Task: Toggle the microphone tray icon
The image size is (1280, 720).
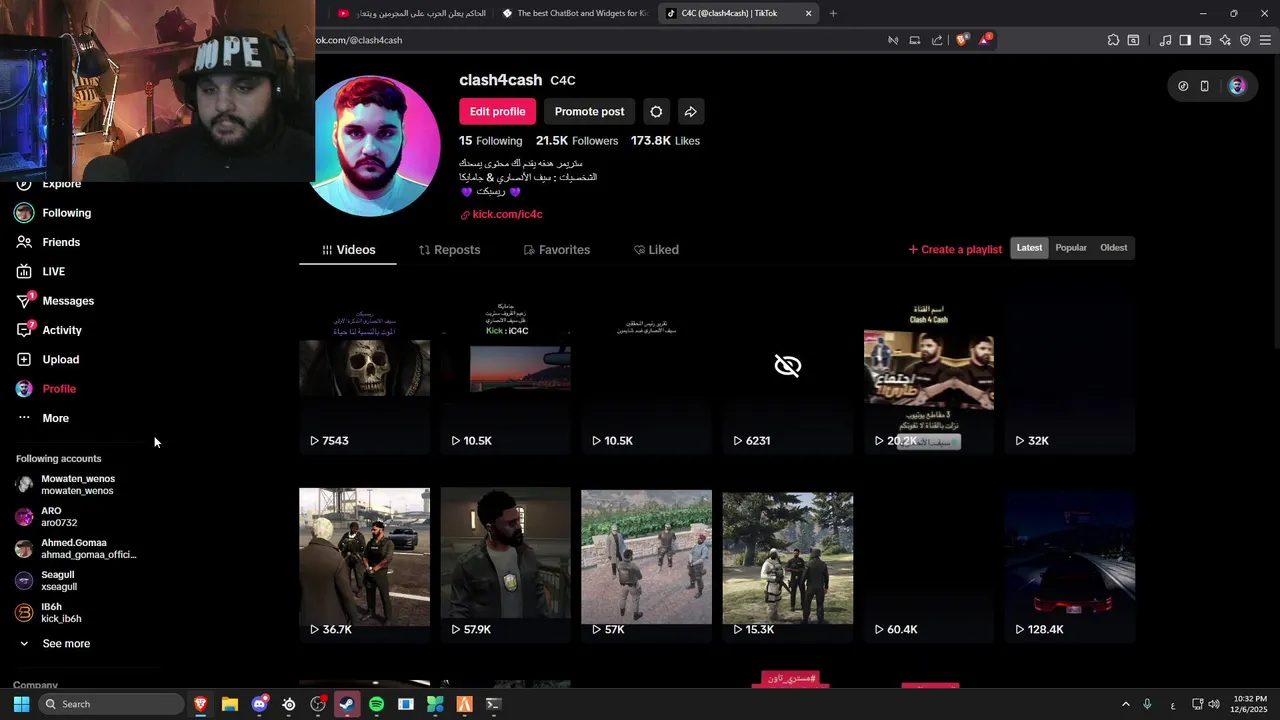Action: pyautogui.click(x=1147, y=704)
